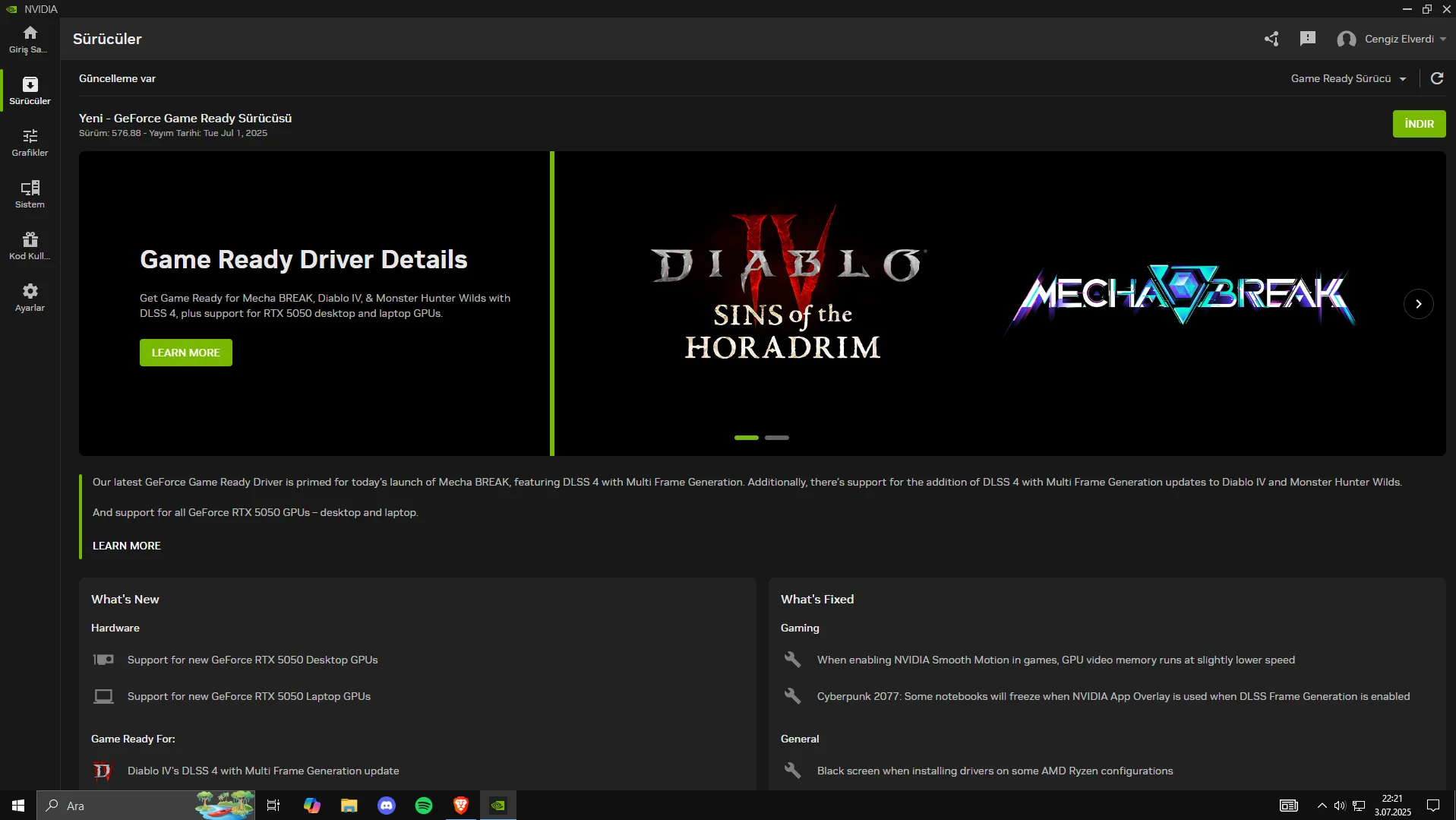Image resolution: width=1456 pixels, height=820 pixels.
Task: Select the Sürücüler sidebar tab
Action: click(30, 91)
